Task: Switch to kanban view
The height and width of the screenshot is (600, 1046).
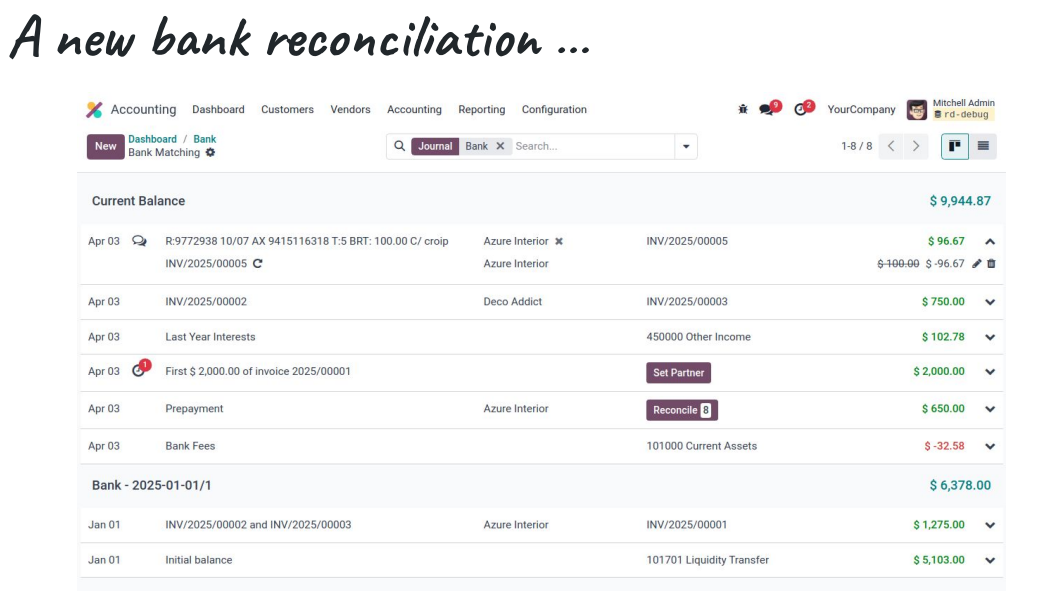Action: 955,146
